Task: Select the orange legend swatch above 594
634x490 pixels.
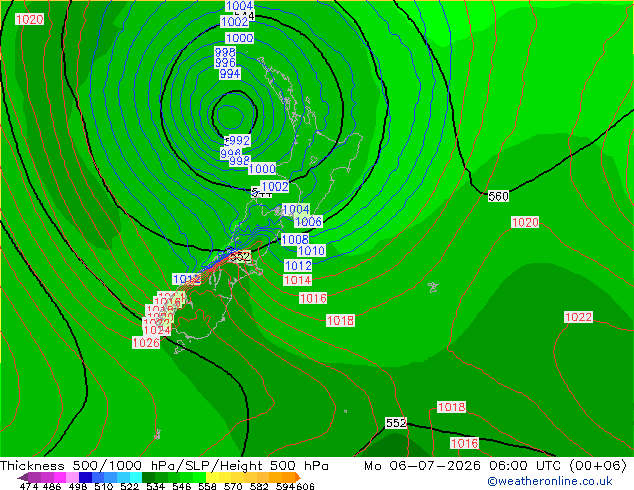Action: pos(288,477)
